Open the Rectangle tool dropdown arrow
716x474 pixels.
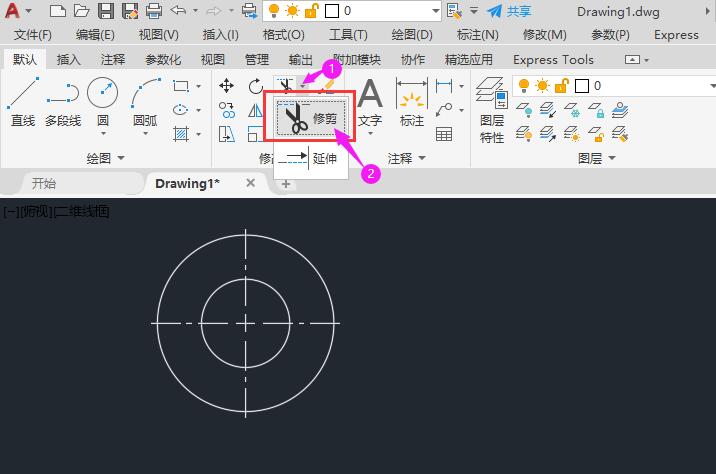click(199, 86)
